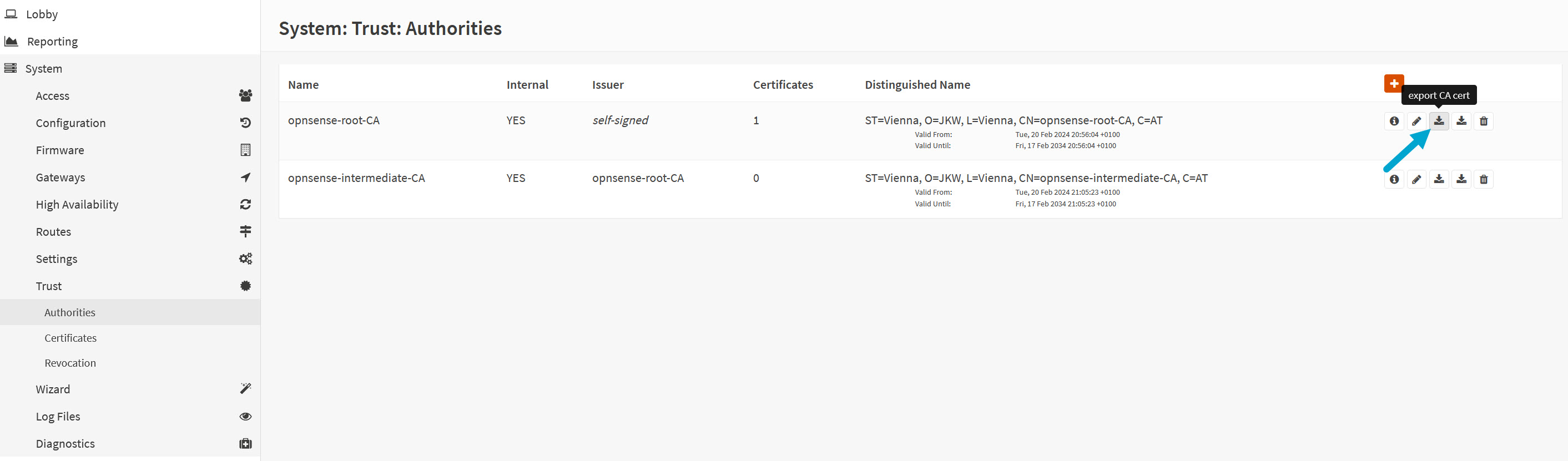Screen dimensions: 1568x461
Task: Add a new authority with orange plus button
Action: [x=1393, y=83]
